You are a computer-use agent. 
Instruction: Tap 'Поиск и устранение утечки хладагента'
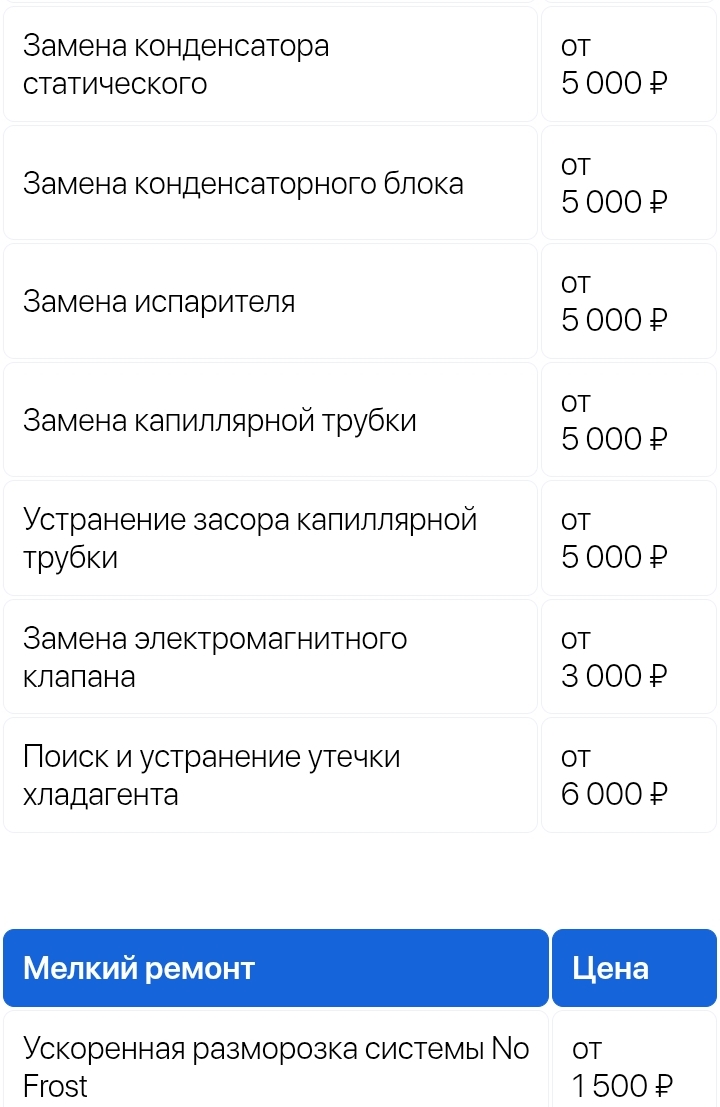[x=270, y=776]
